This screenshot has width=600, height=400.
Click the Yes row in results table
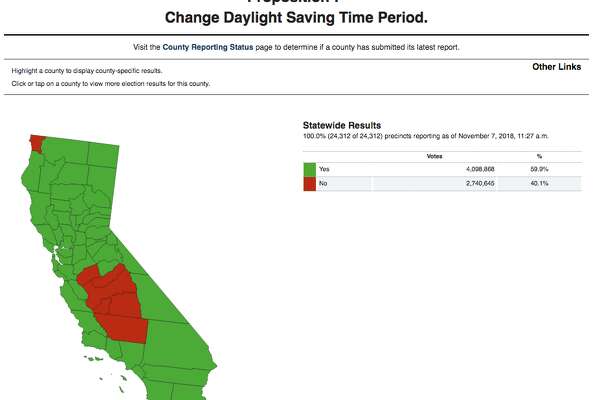click(x=443, y=170)
